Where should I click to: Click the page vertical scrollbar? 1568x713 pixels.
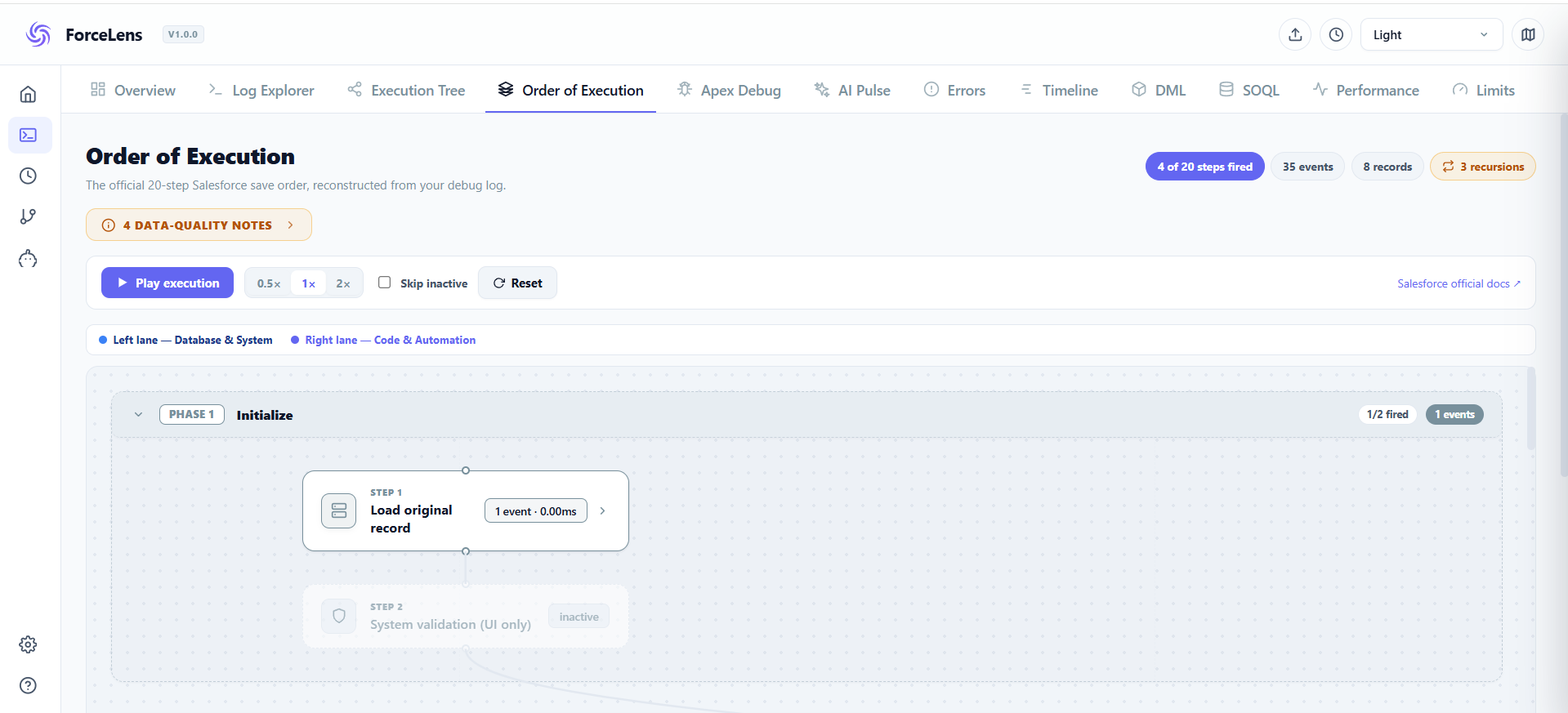click(1564, 294)
